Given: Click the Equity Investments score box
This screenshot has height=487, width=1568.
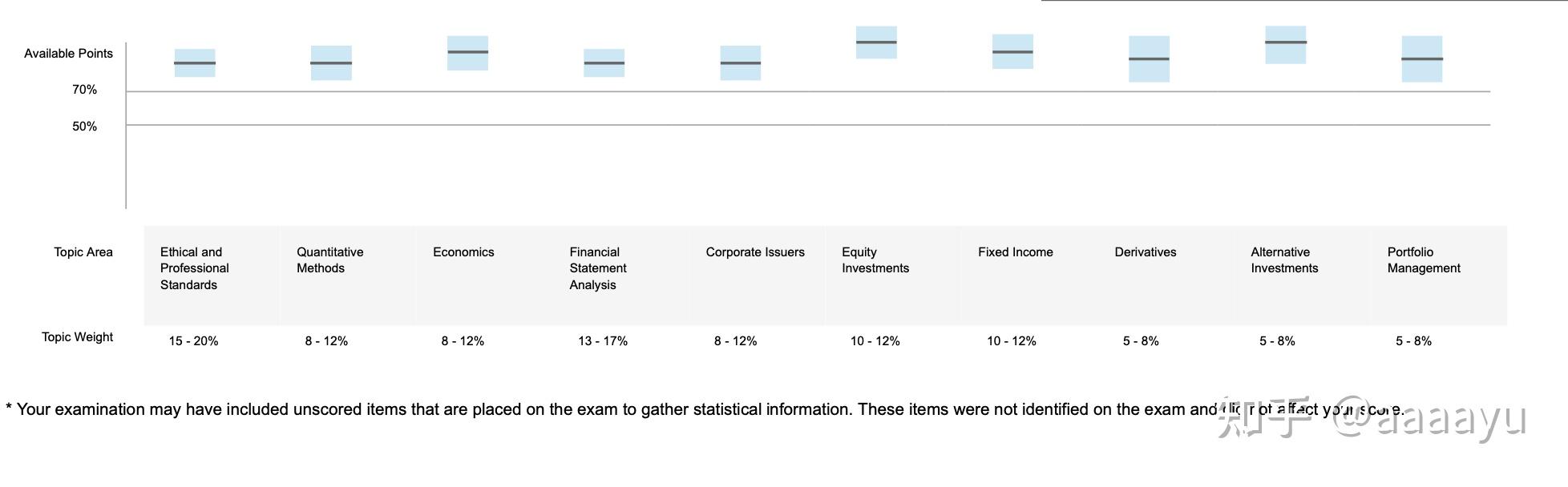Looking at the screenshot, I should [876, 42].
